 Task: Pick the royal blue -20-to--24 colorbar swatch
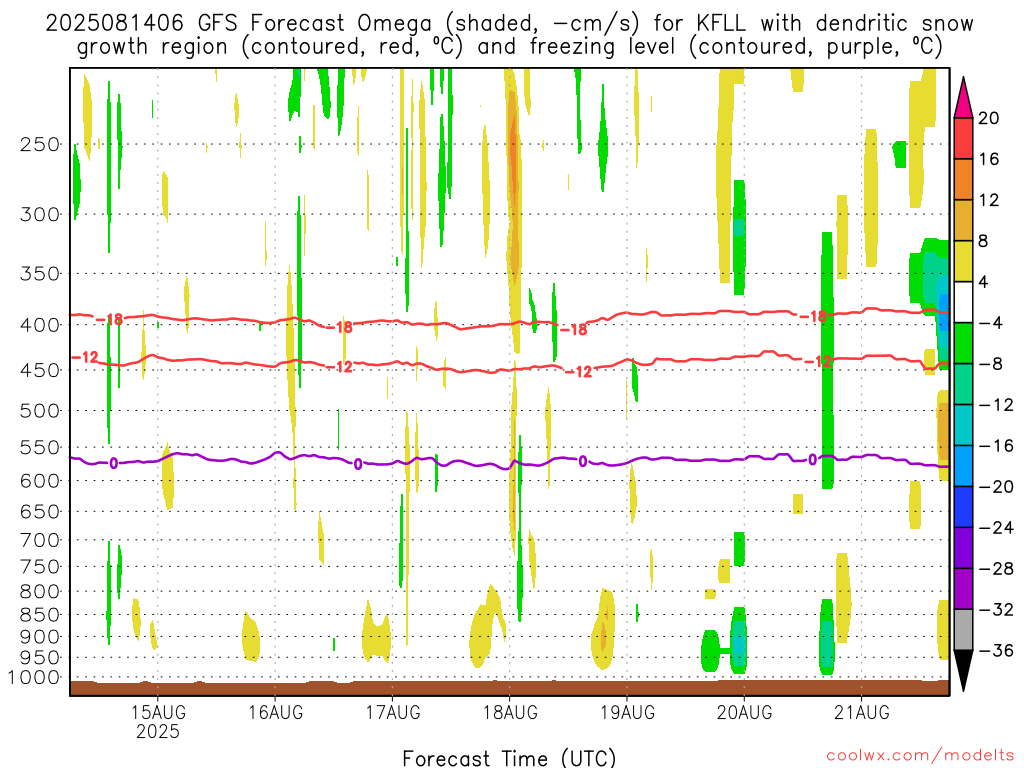[x=963, y=507]
